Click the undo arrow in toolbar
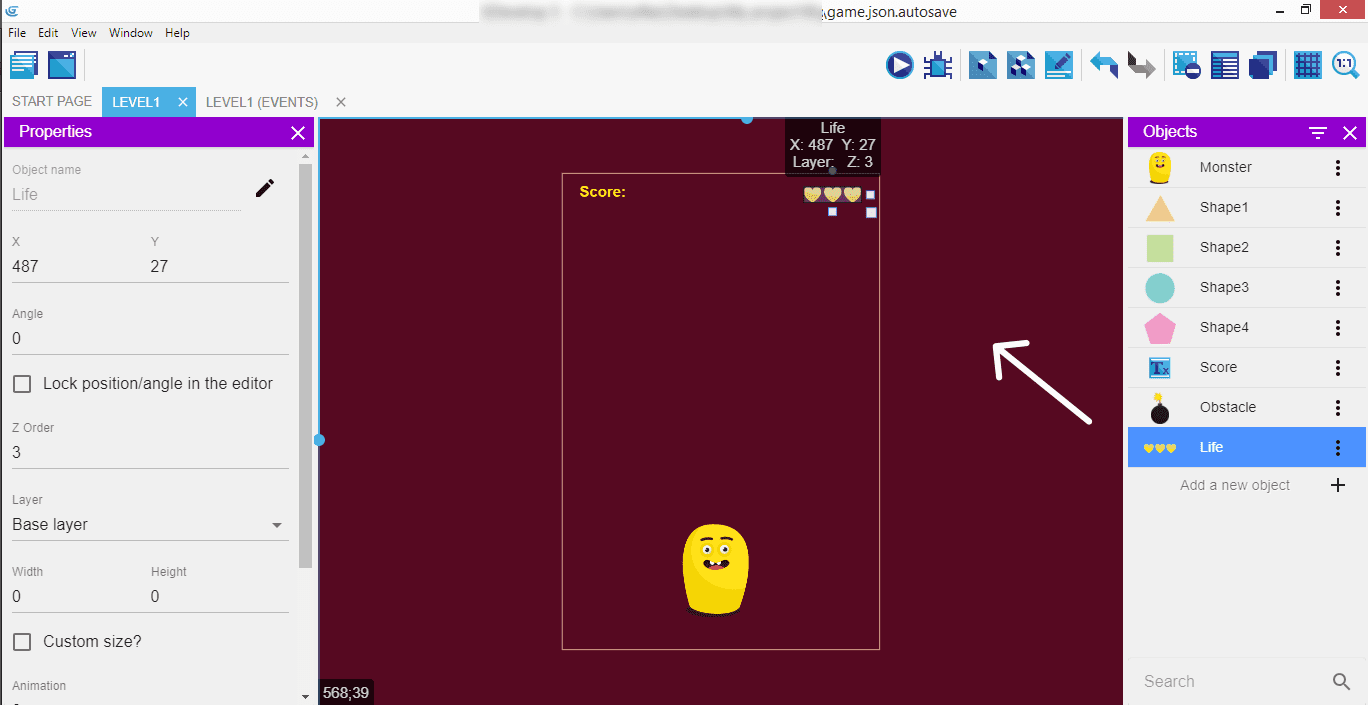This screenshot has width=1368, height=705. pyautogui.click(x=1104, y=66)
